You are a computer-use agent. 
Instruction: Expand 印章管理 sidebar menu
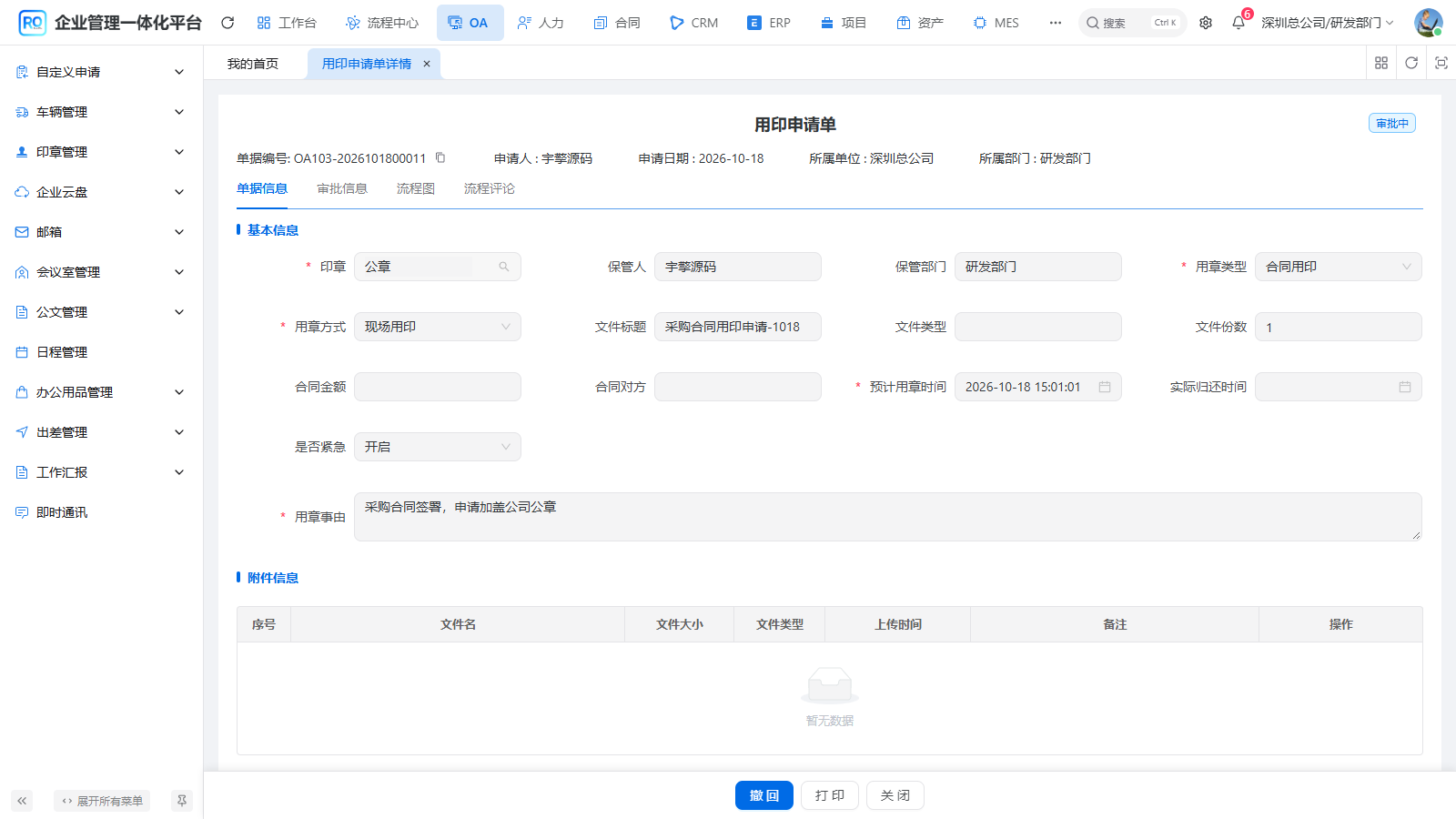click(101, 152)
